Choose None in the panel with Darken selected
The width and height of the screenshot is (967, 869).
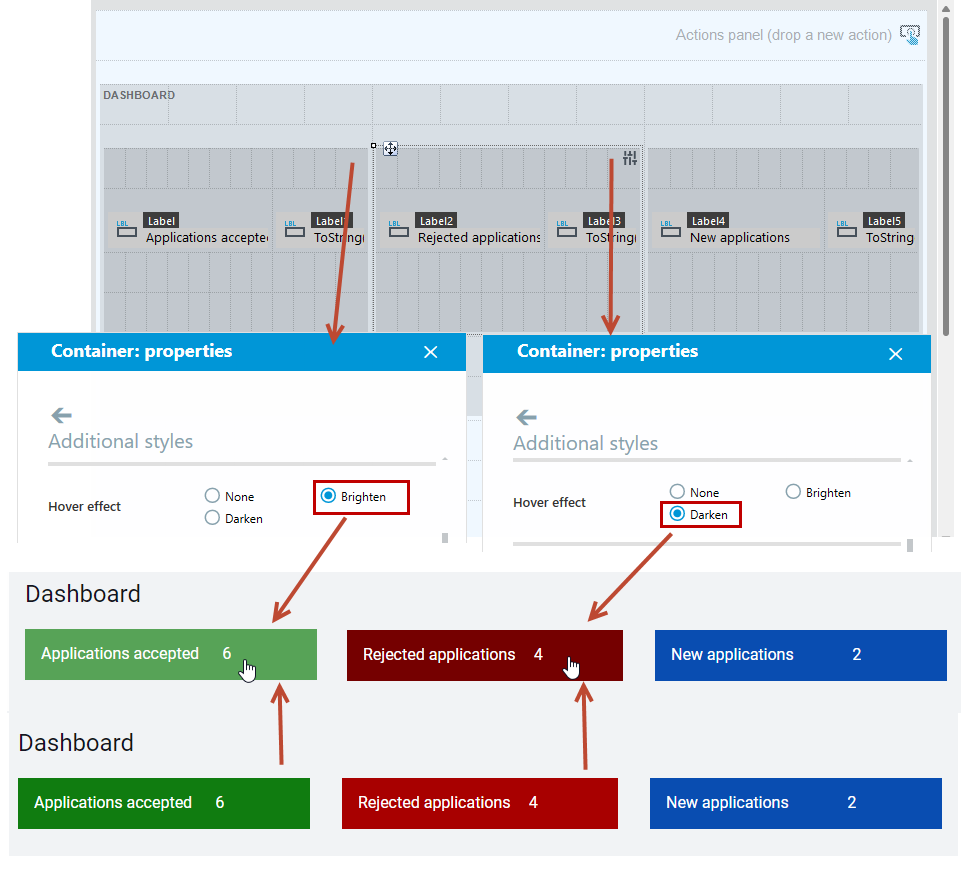677,492
